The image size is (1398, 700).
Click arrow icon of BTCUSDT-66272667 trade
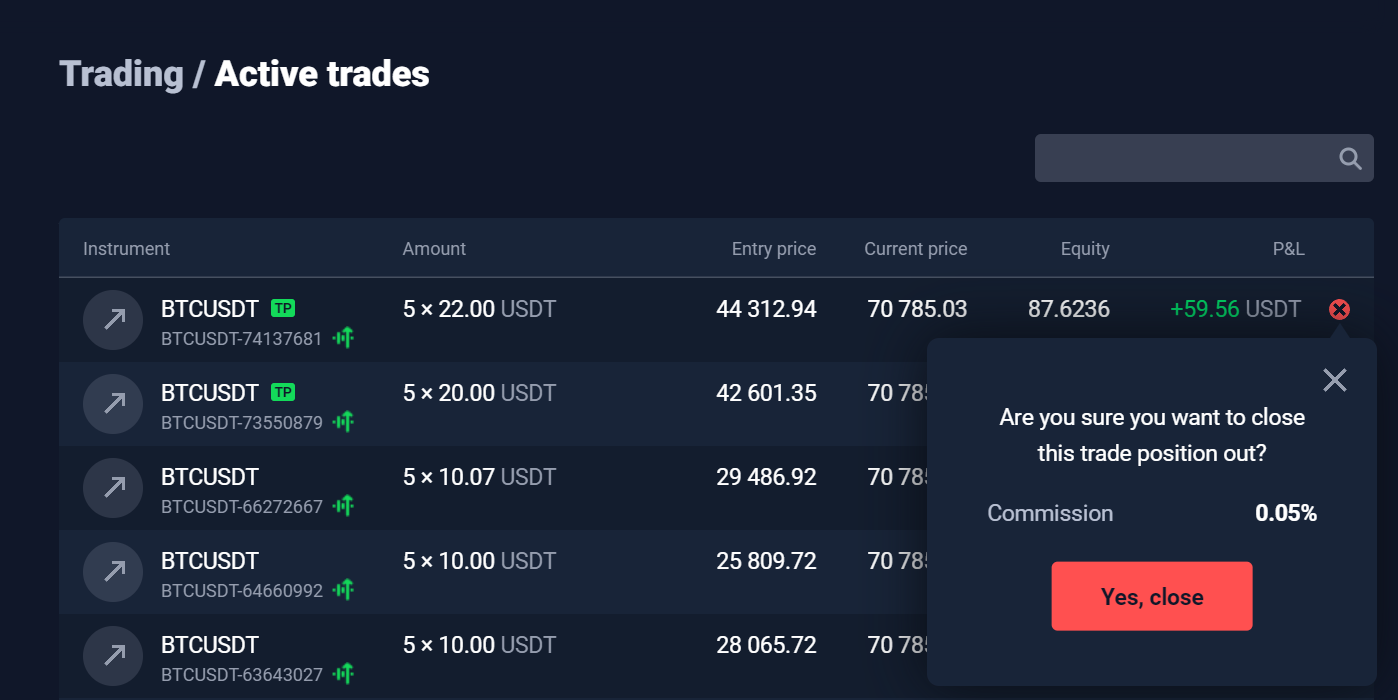click(114, 488)
